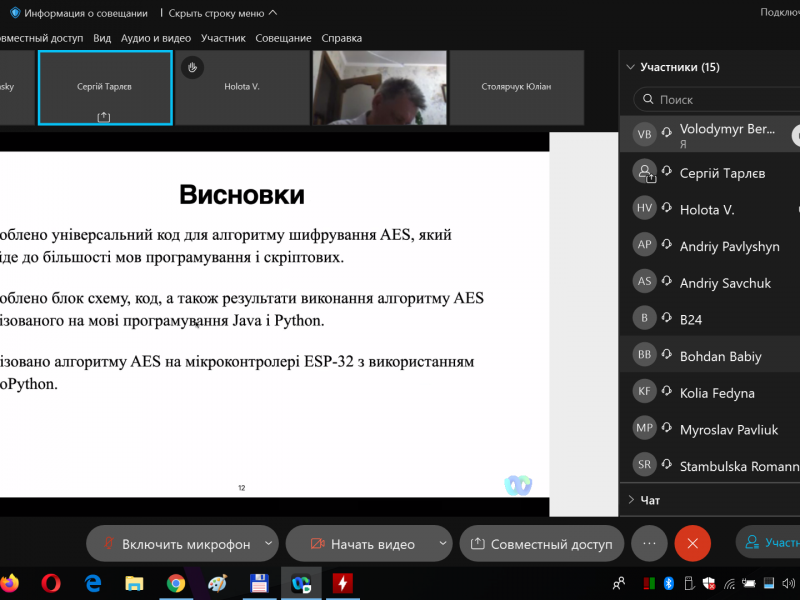Click the Совместный доступ share button
Viewport: 800px width, 600px height.
pos(541,544)
